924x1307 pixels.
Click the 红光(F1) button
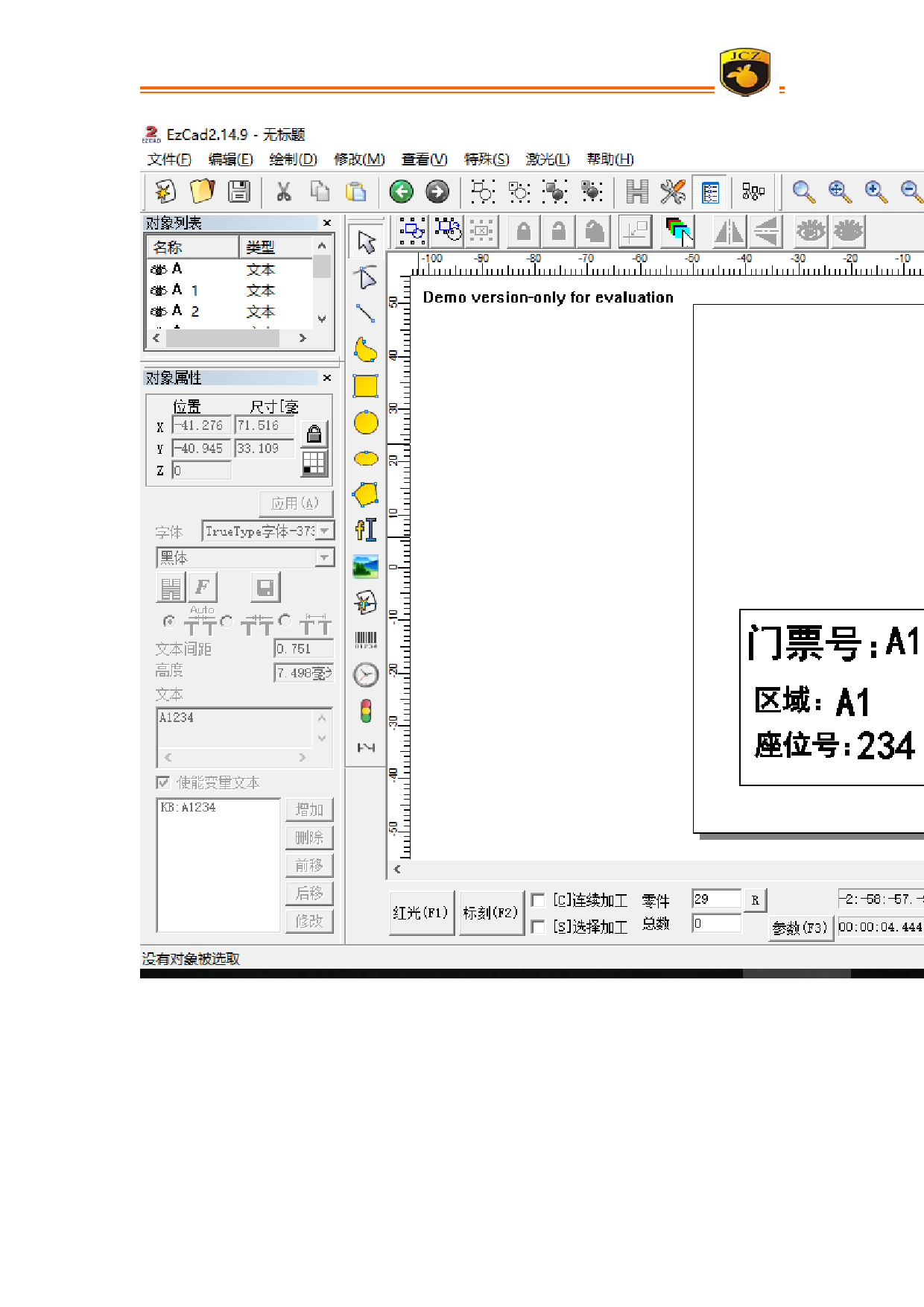coord(420,913)
